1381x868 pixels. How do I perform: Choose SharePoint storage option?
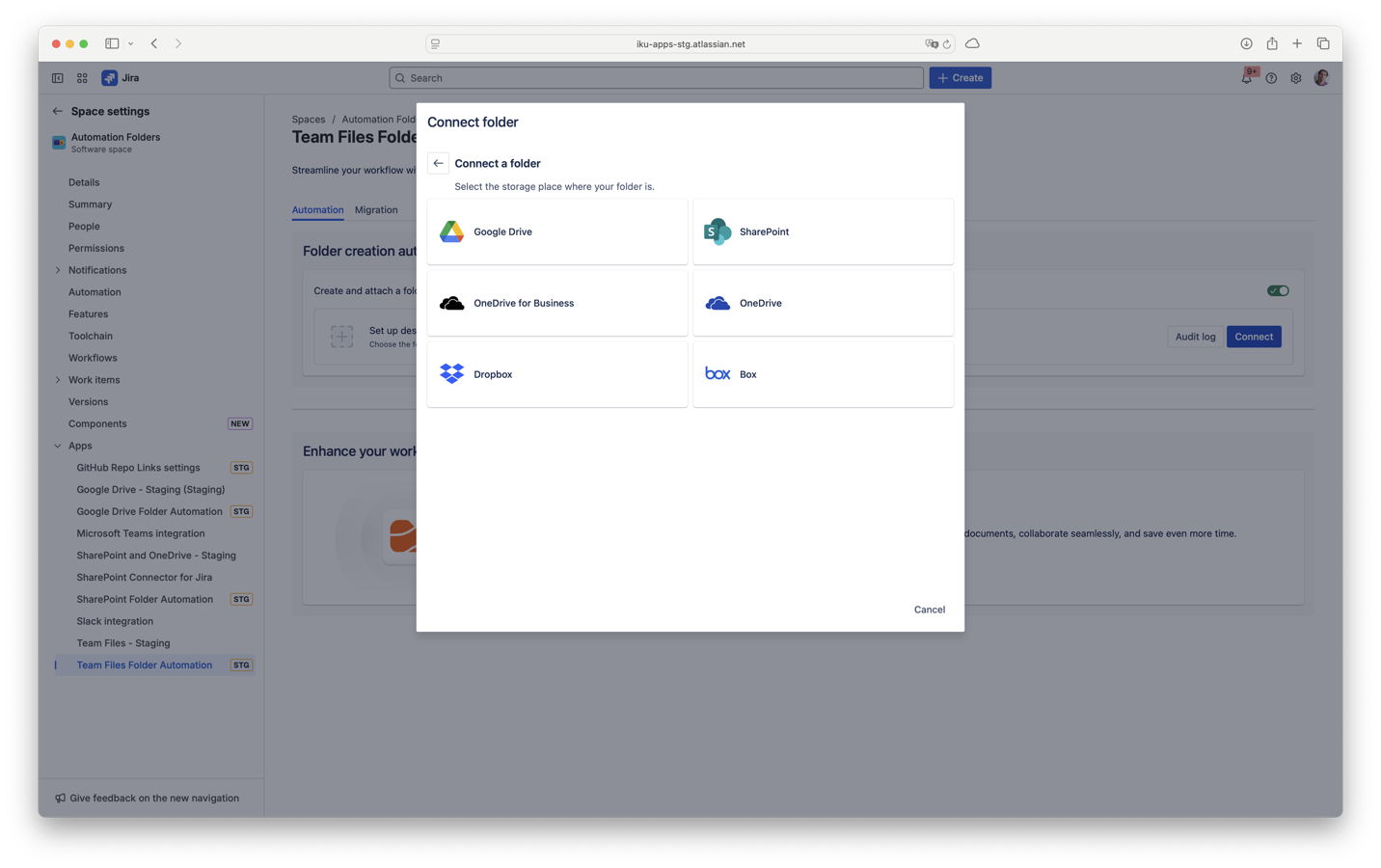(x=823, y=231)
